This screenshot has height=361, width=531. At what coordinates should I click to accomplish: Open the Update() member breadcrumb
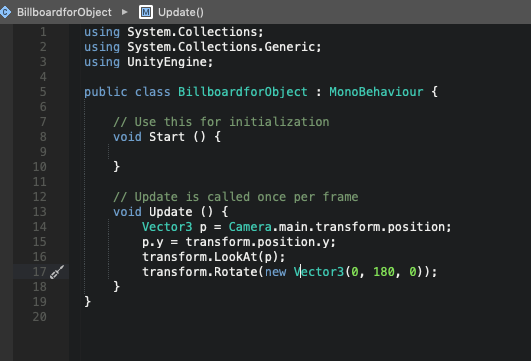pos(181,12)
